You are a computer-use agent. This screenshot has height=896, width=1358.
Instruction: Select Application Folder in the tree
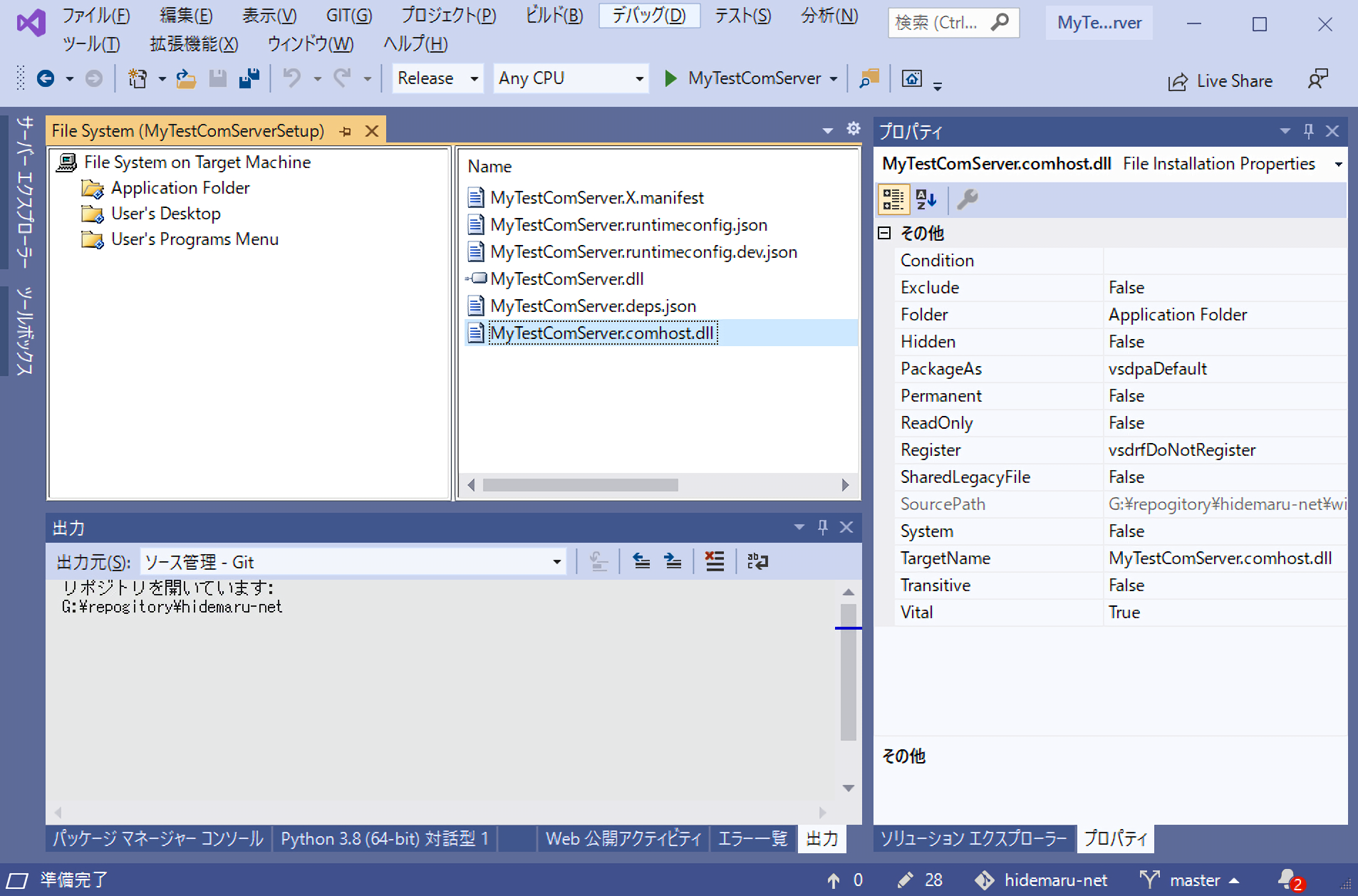click(x=180, y=188)
